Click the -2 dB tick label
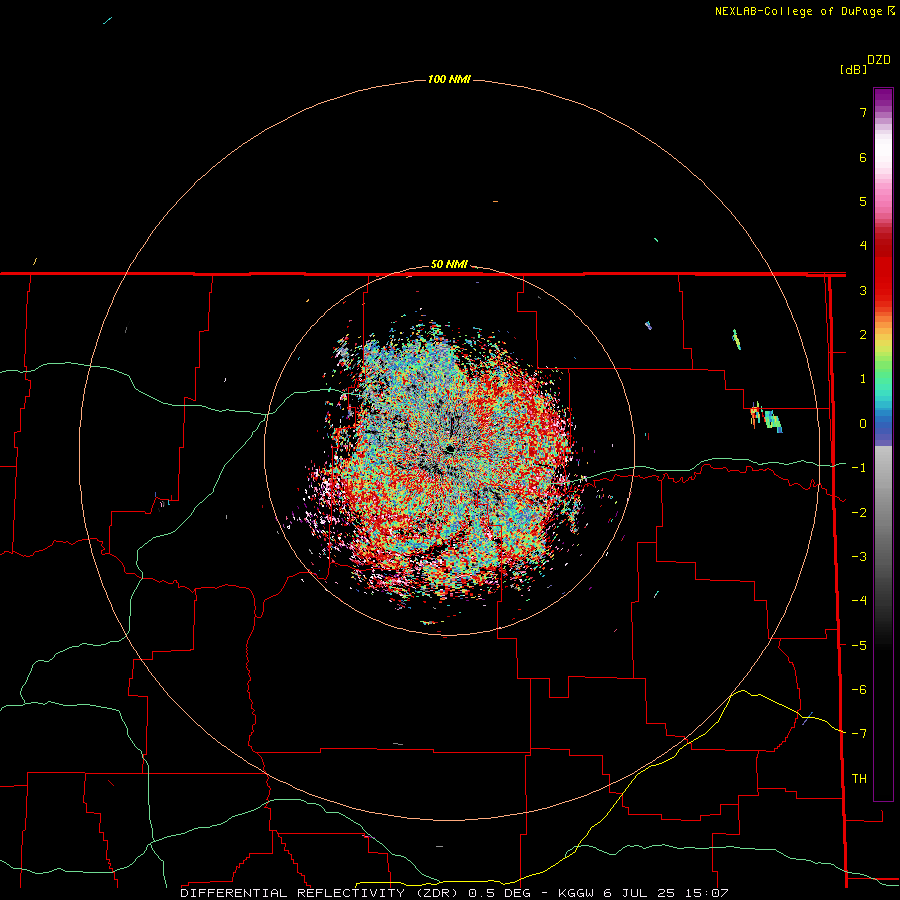900x900 pixels. click(859, 513)
